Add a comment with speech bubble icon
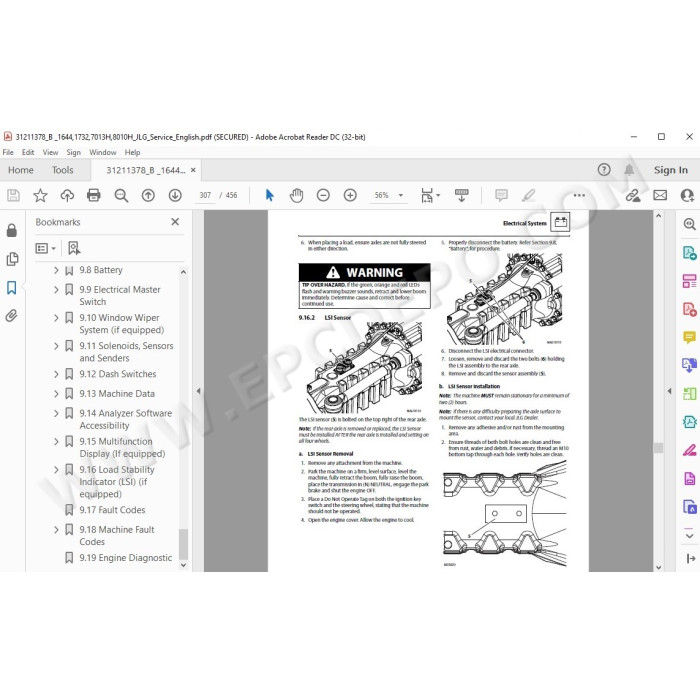 point(501,195)
